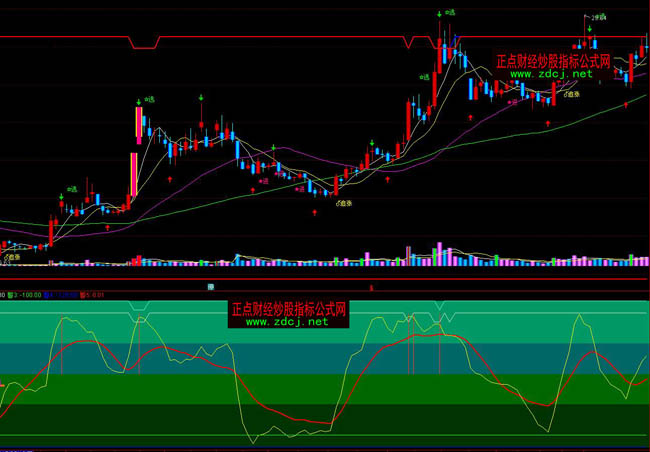This screenshot has height=452, width=650.
Task: Click the yellow 吸筹 marker at the chart's lowest trough
Action: point(346,203)
